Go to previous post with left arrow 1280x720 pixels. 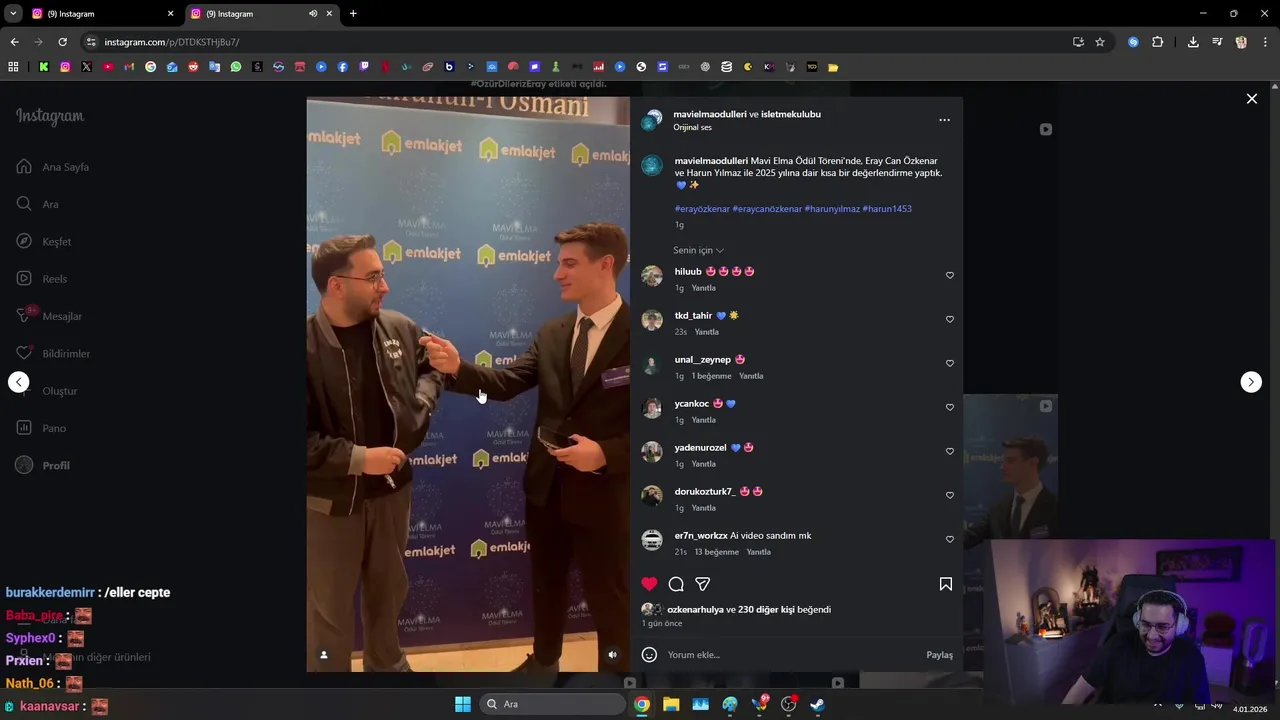coord(19,382)
